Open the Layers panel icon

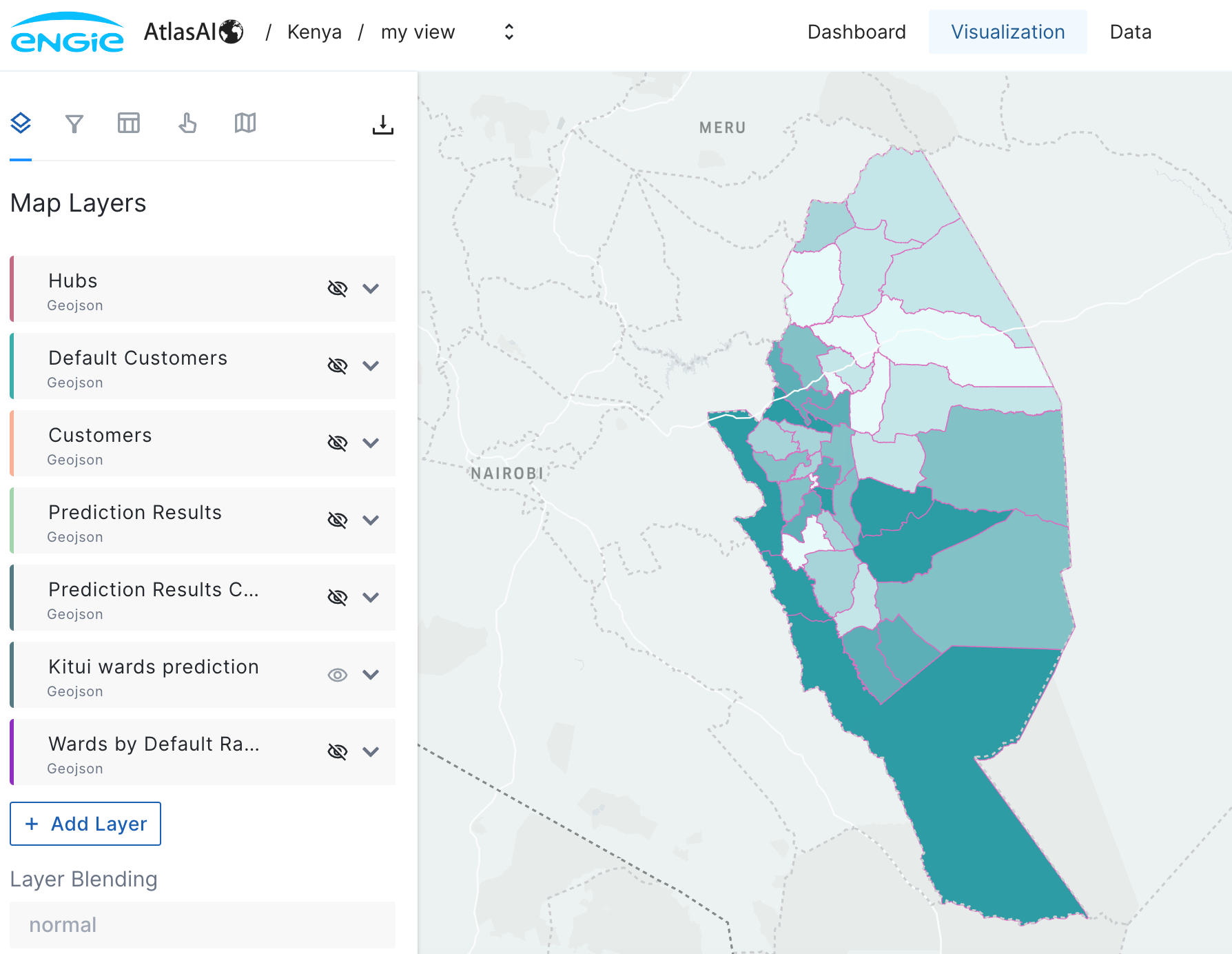point(21,123)
